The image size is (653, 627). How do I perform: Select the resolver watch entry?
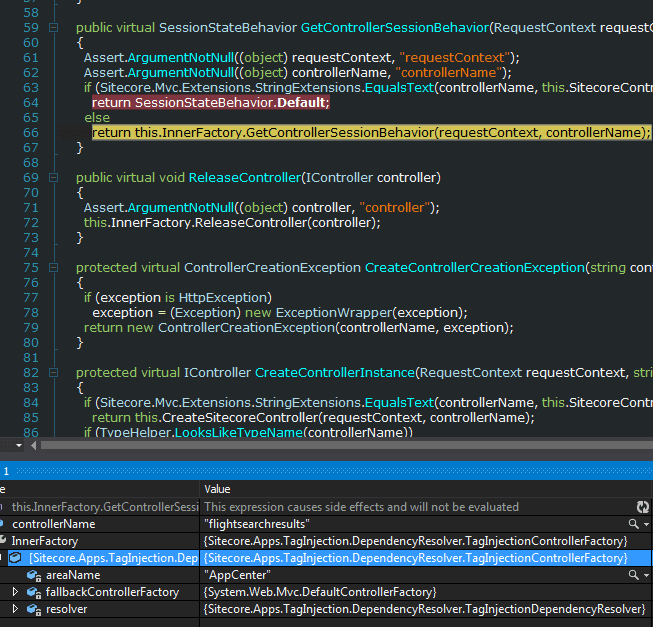point(67,609)
